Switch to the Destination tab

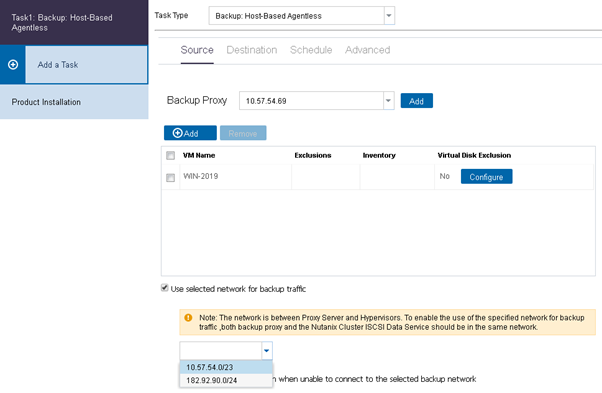(251, 50)
